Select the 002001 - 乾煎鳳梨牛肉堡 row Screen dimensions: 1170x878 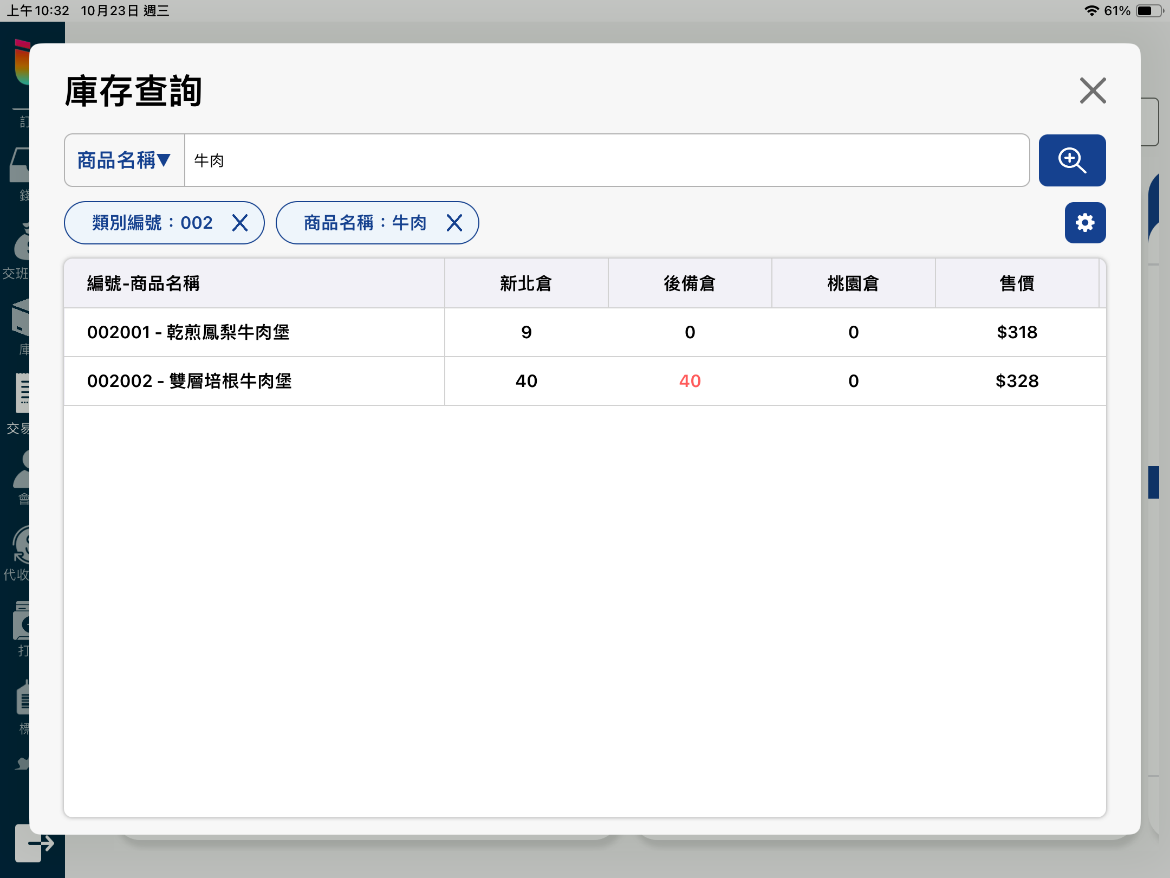[x=188, y=332]
